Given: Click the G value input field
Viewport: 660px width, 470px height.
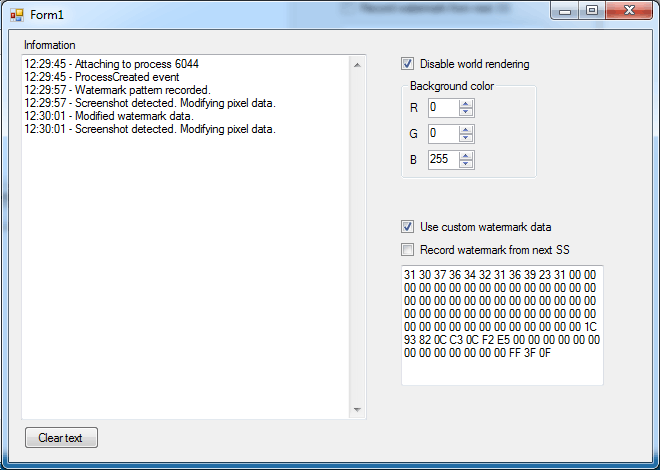Looking at the screenshot, I should (443, 134).
